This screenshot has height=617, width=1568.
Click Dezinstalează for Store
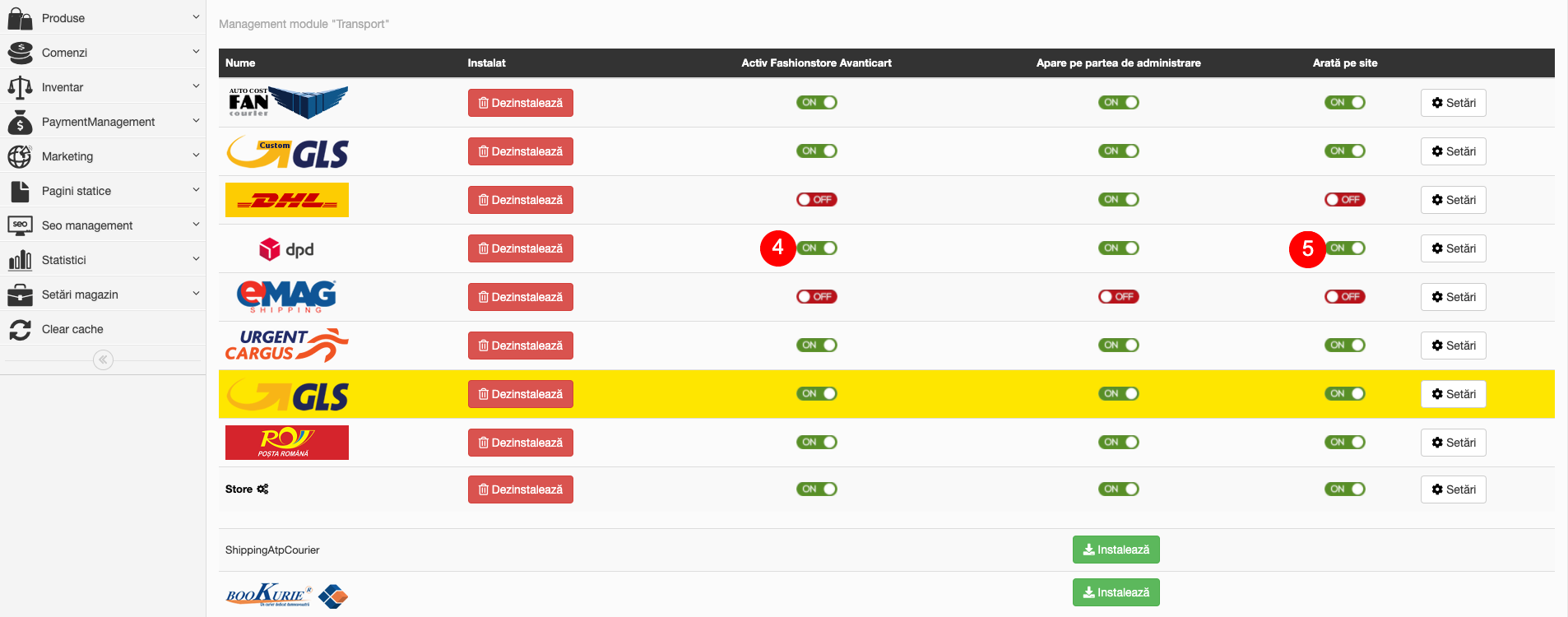pos(521,489)
